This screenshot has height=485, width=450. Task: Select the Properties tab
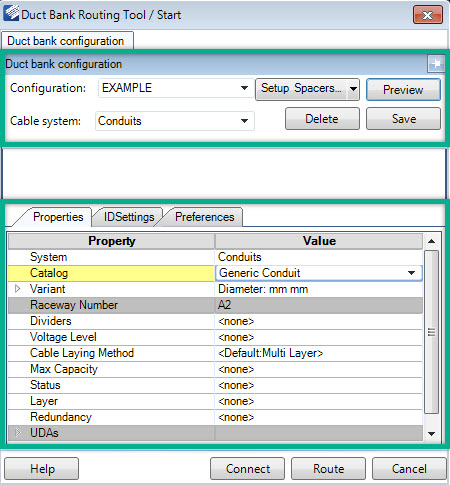click(58, 217)
